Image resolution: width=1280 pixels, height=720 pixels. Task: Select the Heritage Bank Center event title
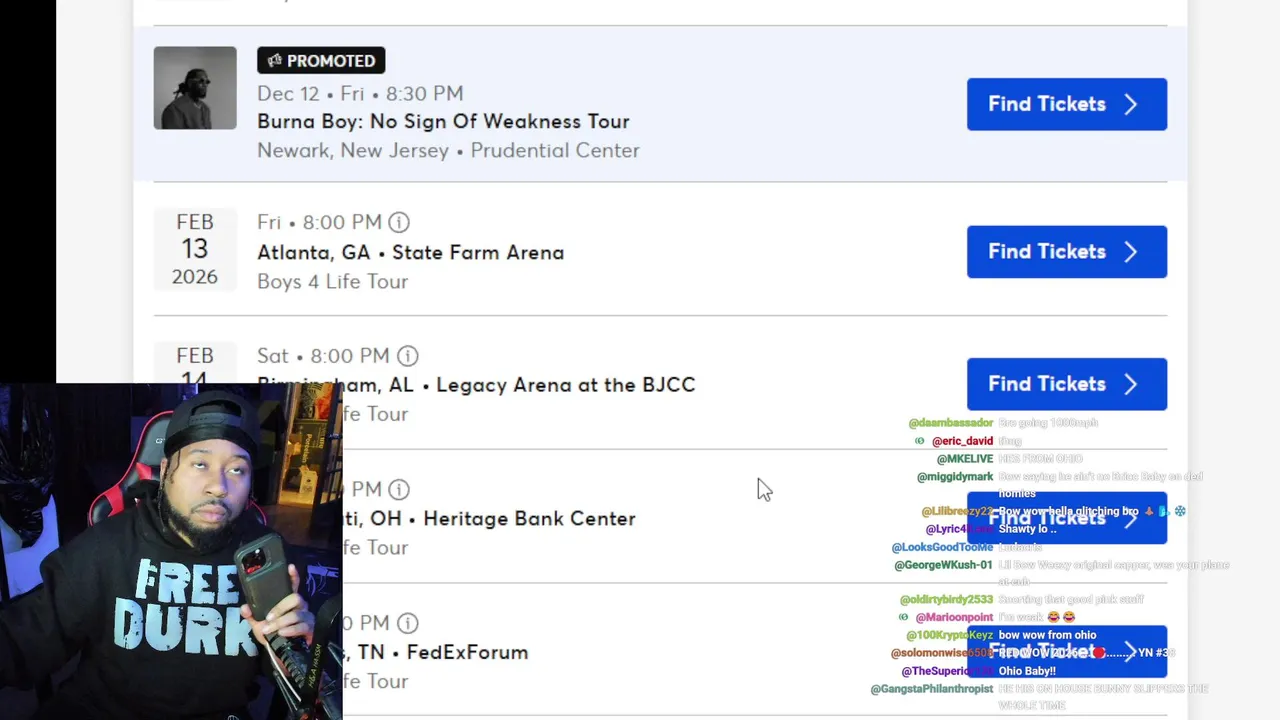click(x=528, y=519)
